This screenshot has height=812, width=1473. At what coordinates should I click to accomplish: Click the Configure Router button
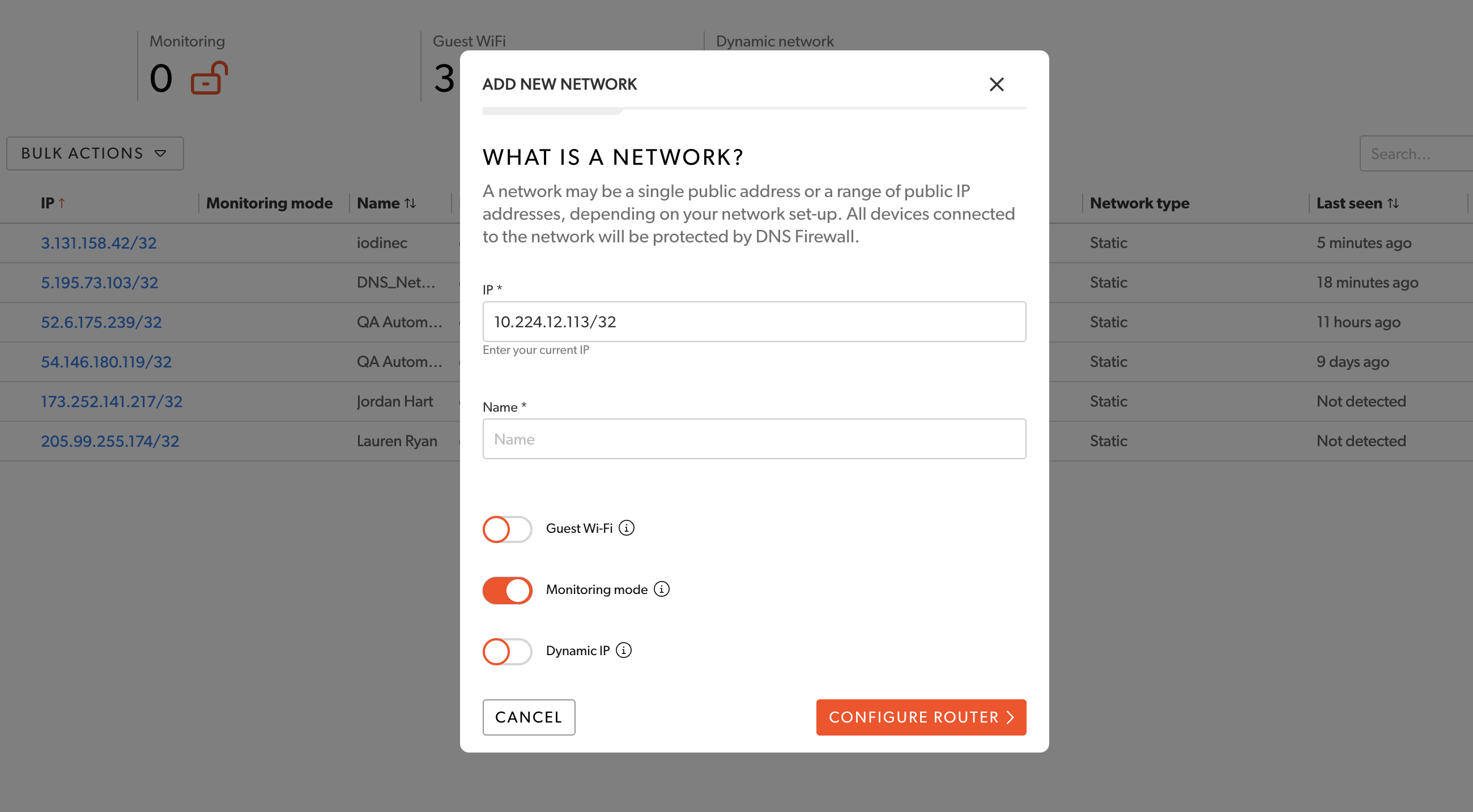[x=921, y=717]
